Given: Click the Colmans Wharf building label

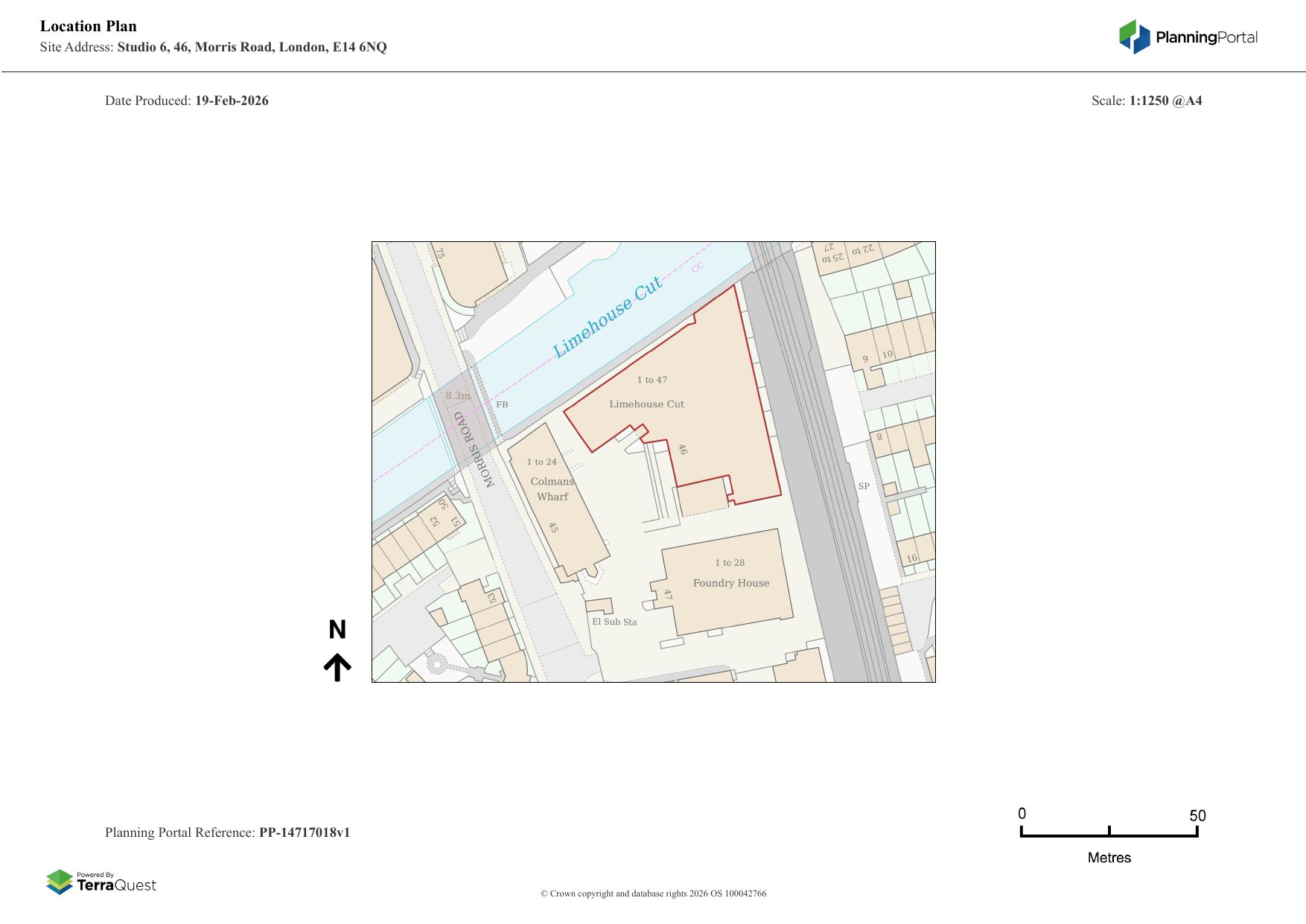Looking at the screenshot, I should point(552,489).
